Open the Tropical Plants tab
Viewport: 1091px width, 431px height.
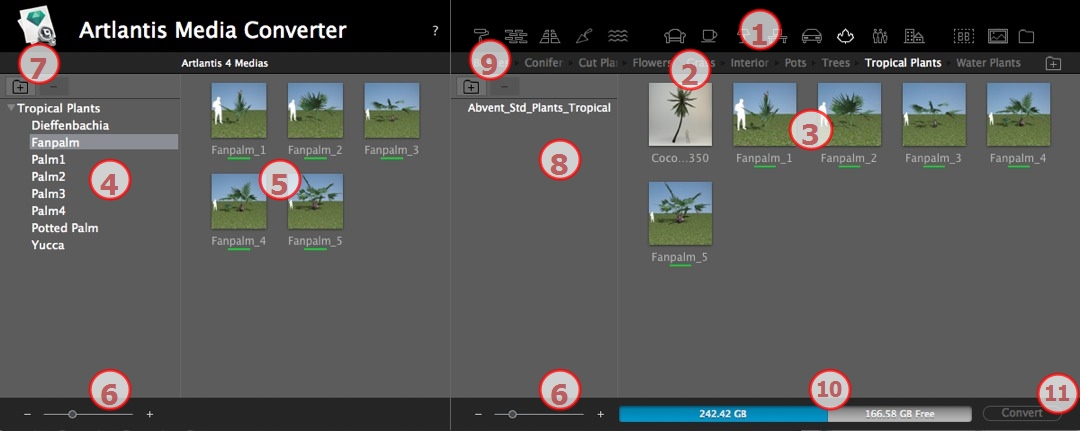pos(903,63)
